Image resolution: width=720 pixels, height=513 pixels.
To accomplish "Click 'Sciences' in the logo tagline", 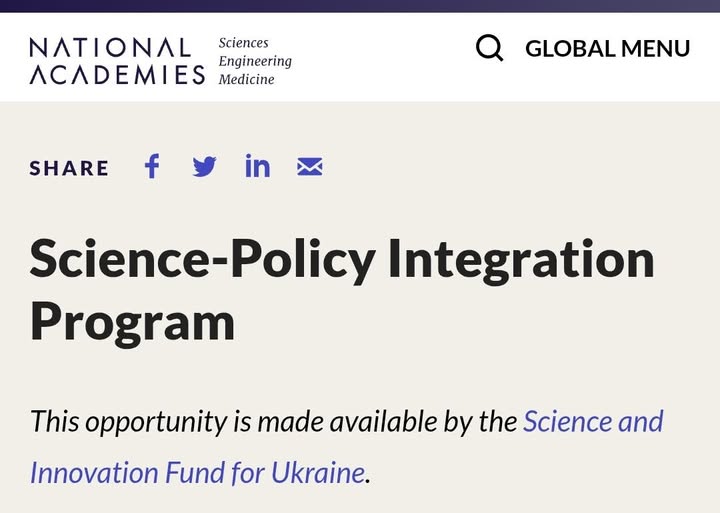I will (244, 43).
